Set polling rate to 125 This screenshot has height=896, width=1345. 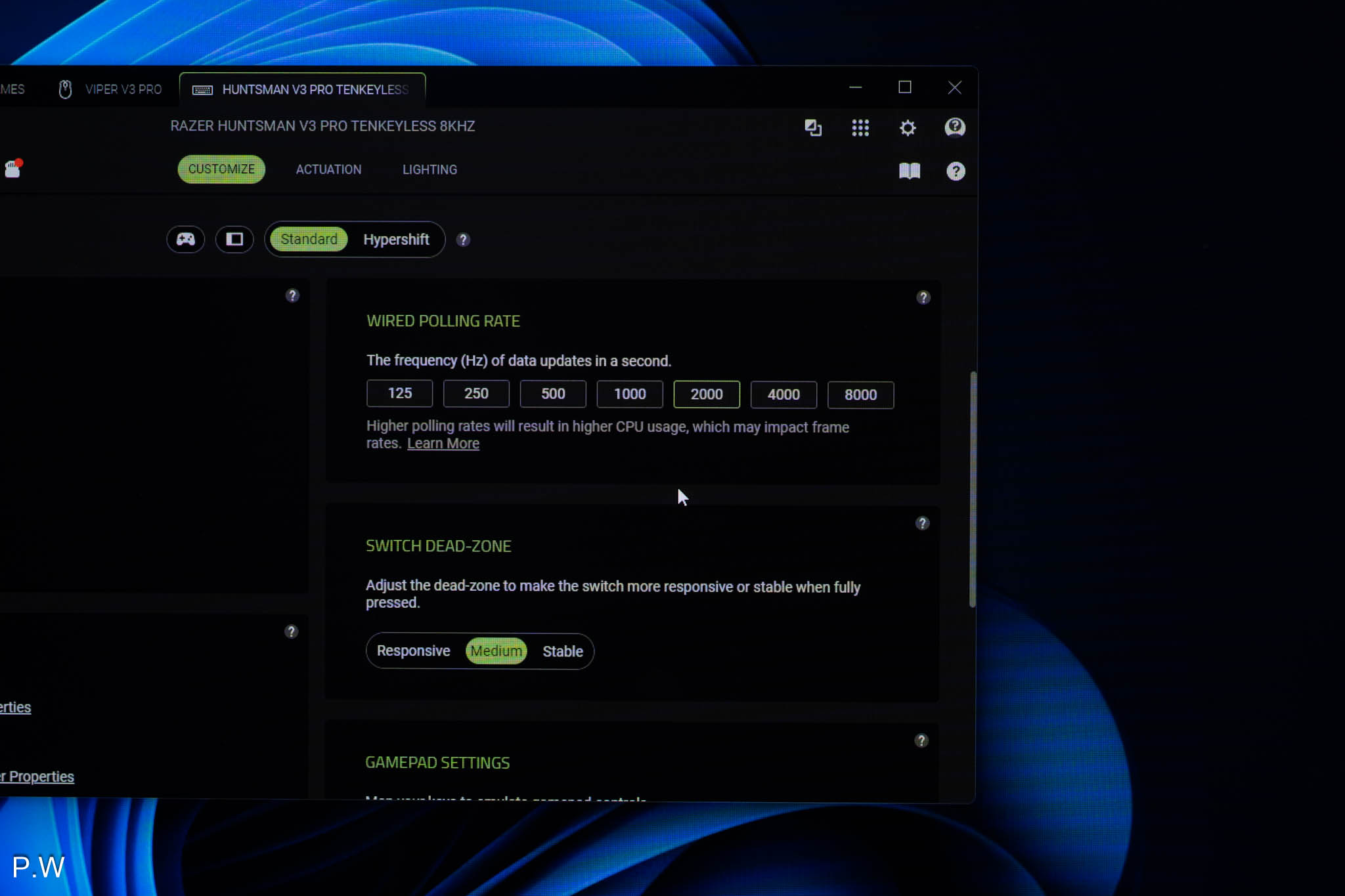399,393
